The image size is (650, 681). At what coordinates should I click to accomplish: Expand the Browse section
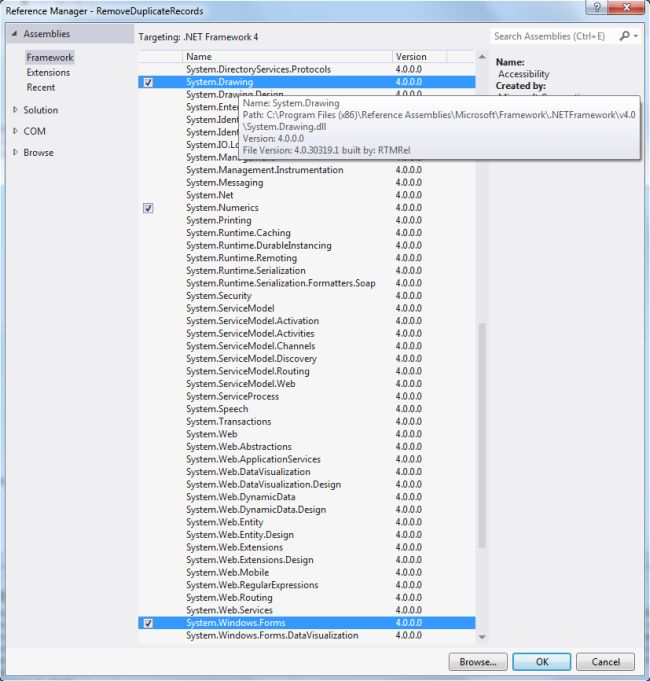(15, 152)
